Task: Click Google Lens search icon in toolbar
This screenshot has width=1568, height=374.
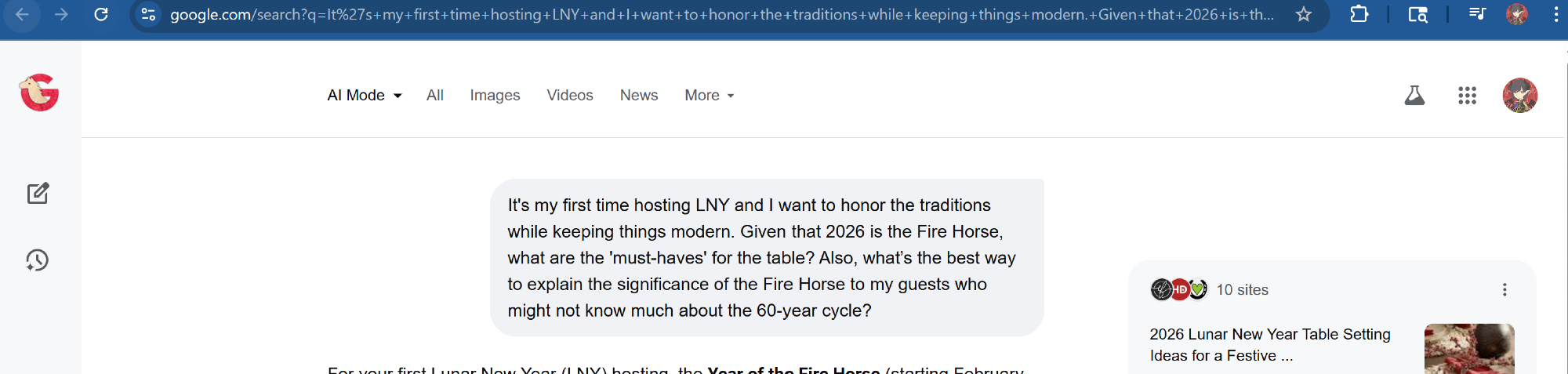Action: (1417, 14)
